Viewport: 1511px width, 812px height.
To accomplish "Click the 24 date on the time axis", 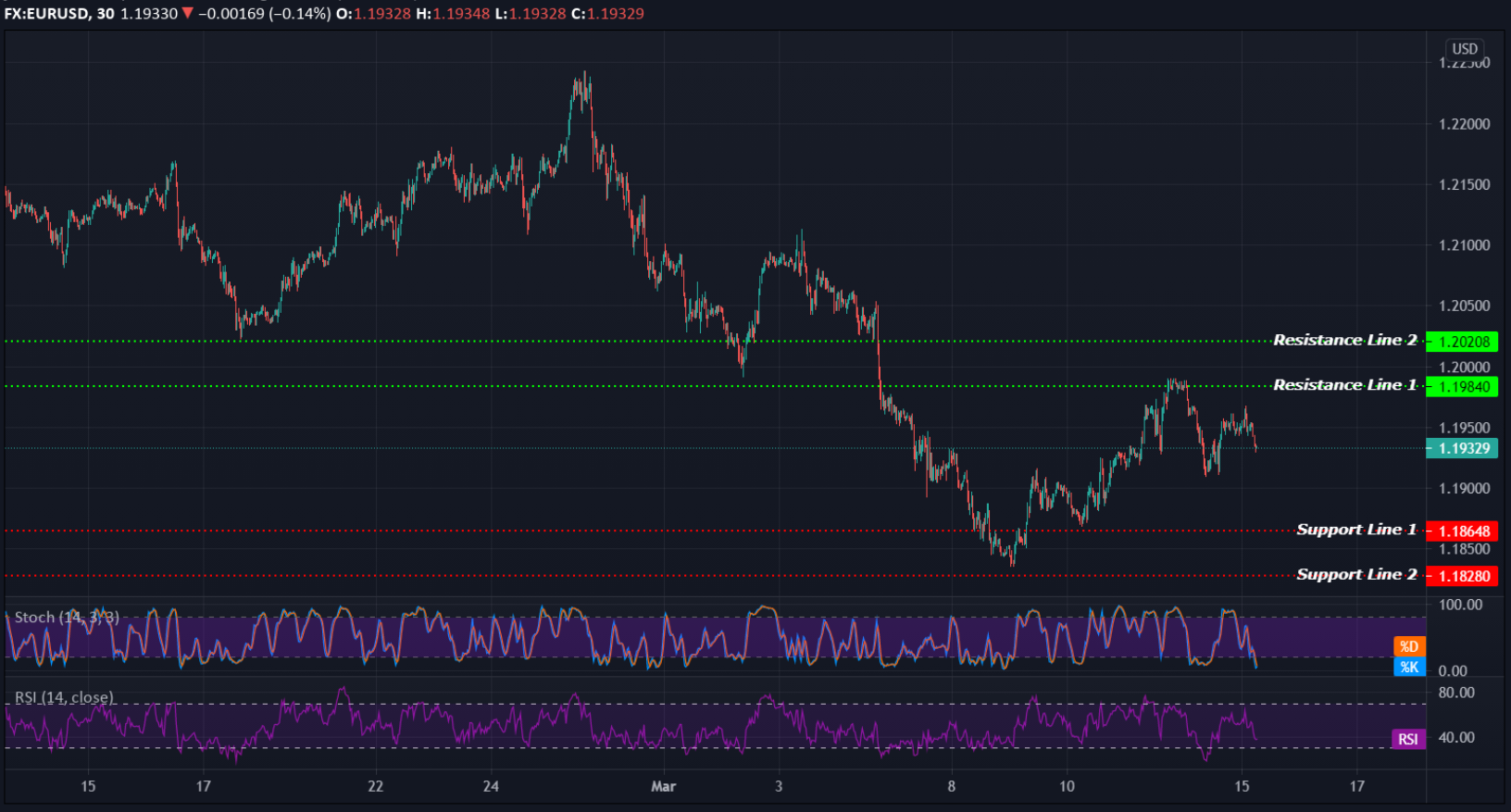I will click(491, 786).
